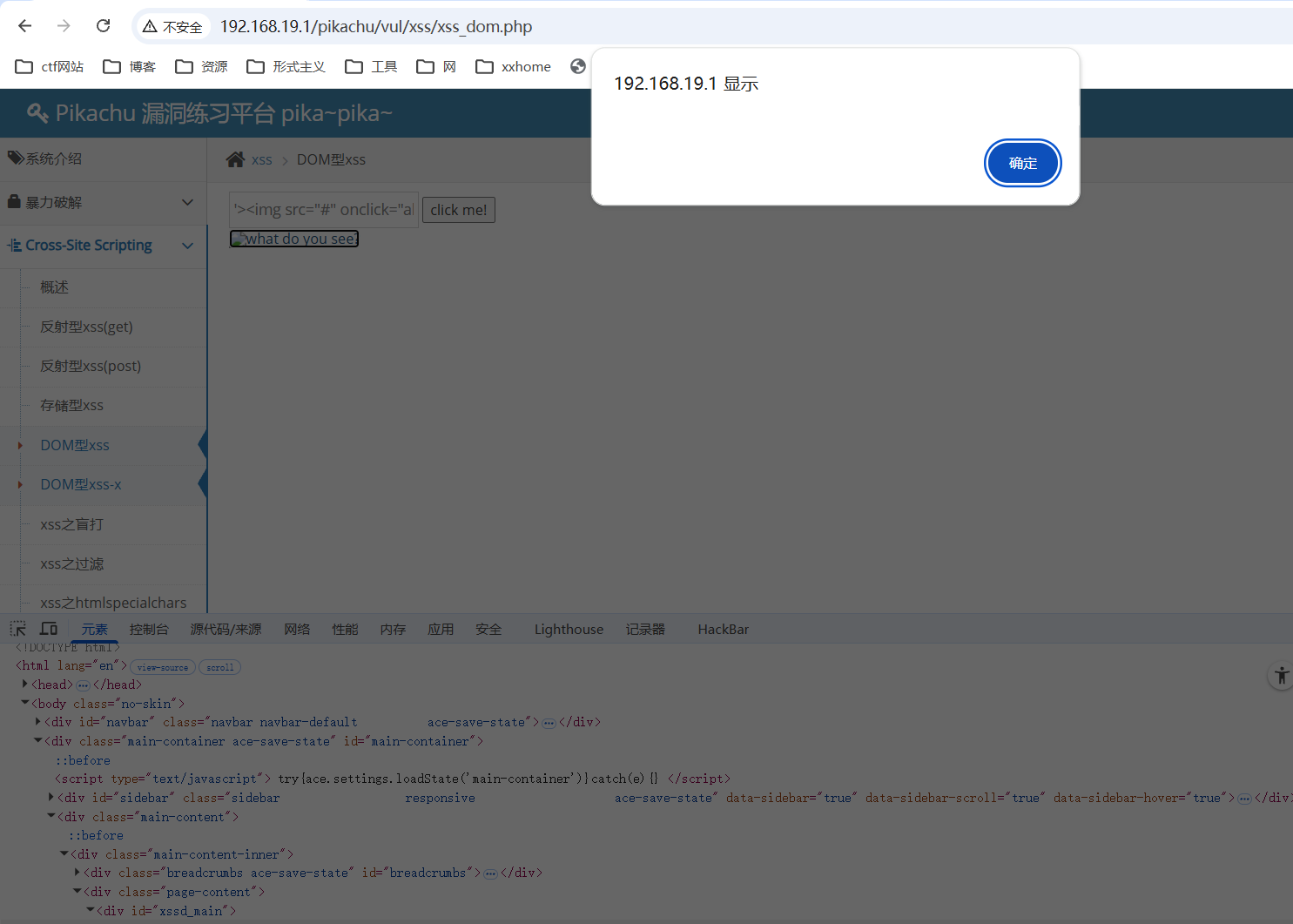Expand the div#sidebar node
This screenshot has height=924, width=1293.
(51, 798)
